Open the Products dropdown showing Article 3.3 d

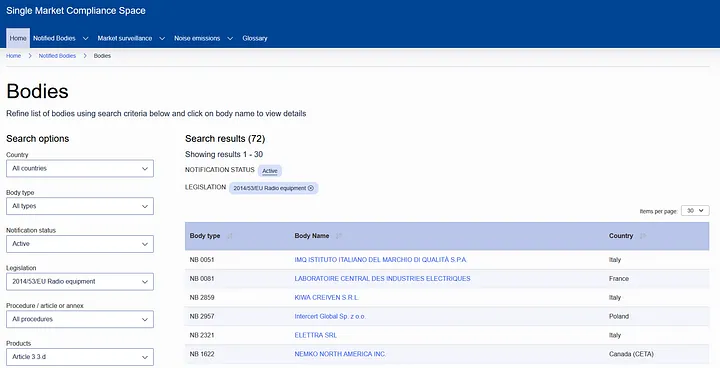click(80, 357)
